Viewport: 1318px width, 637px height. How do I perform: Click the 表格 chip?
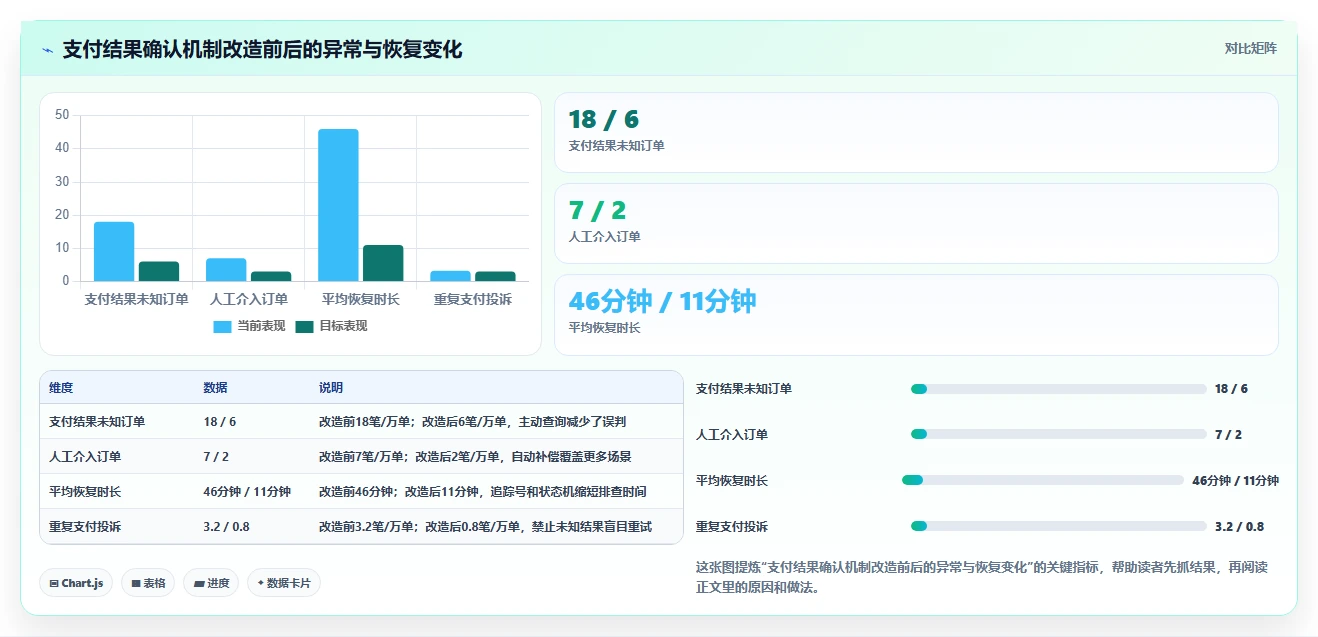pos(148,583)
